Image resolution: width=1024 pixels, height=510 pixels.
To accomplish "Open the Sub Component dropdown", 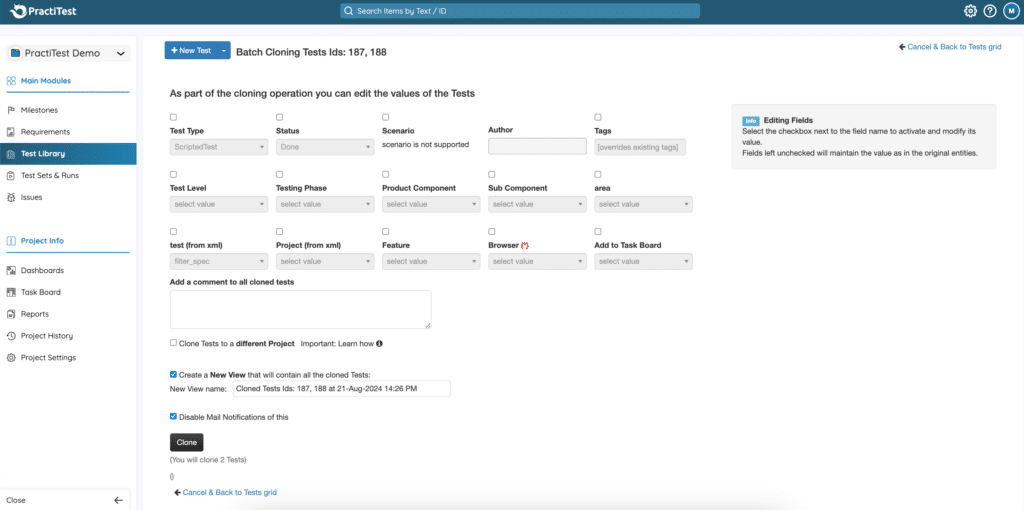I will pos(537,204).
